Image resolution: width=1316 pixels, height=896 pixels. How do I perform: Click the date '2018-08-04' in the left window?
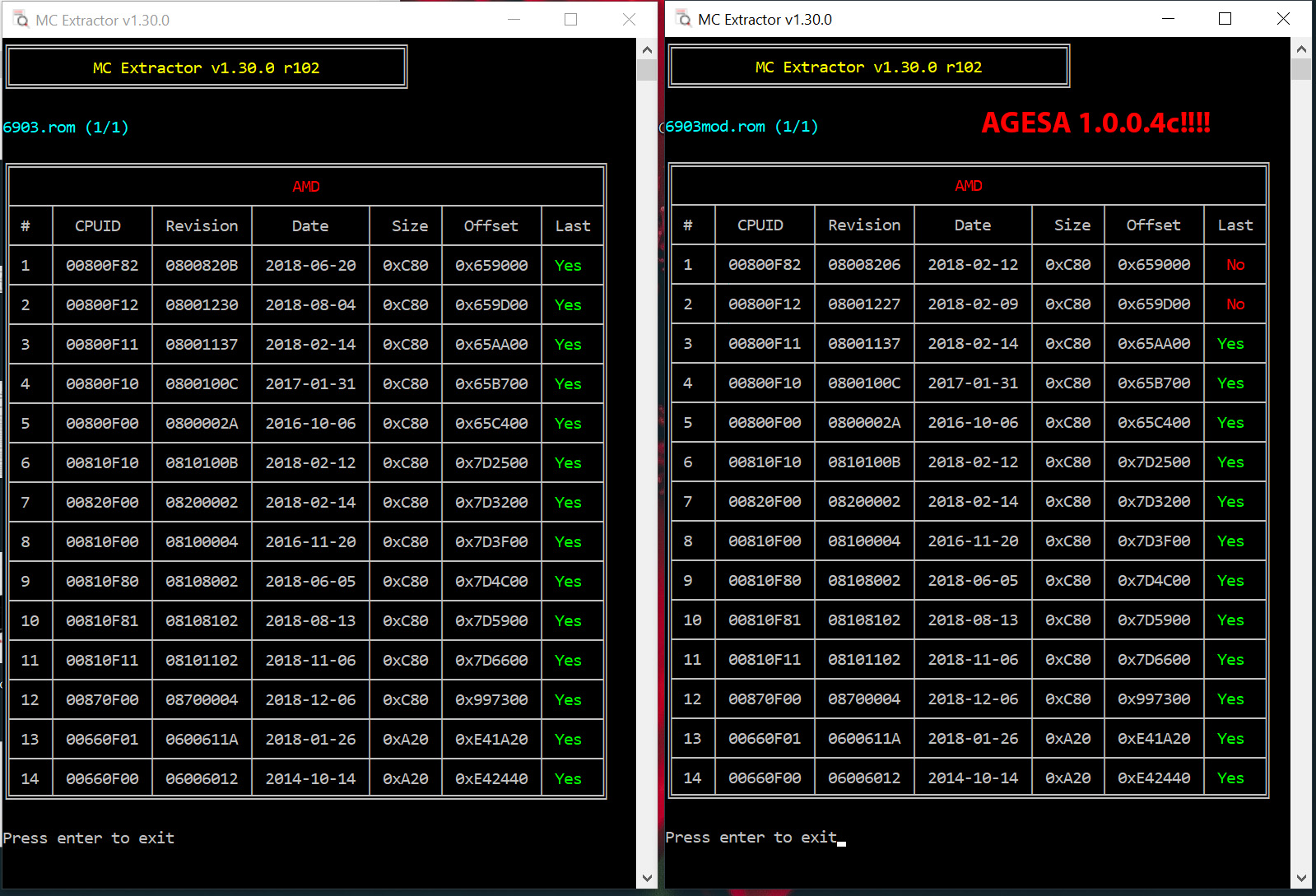[x=310, y=305]
